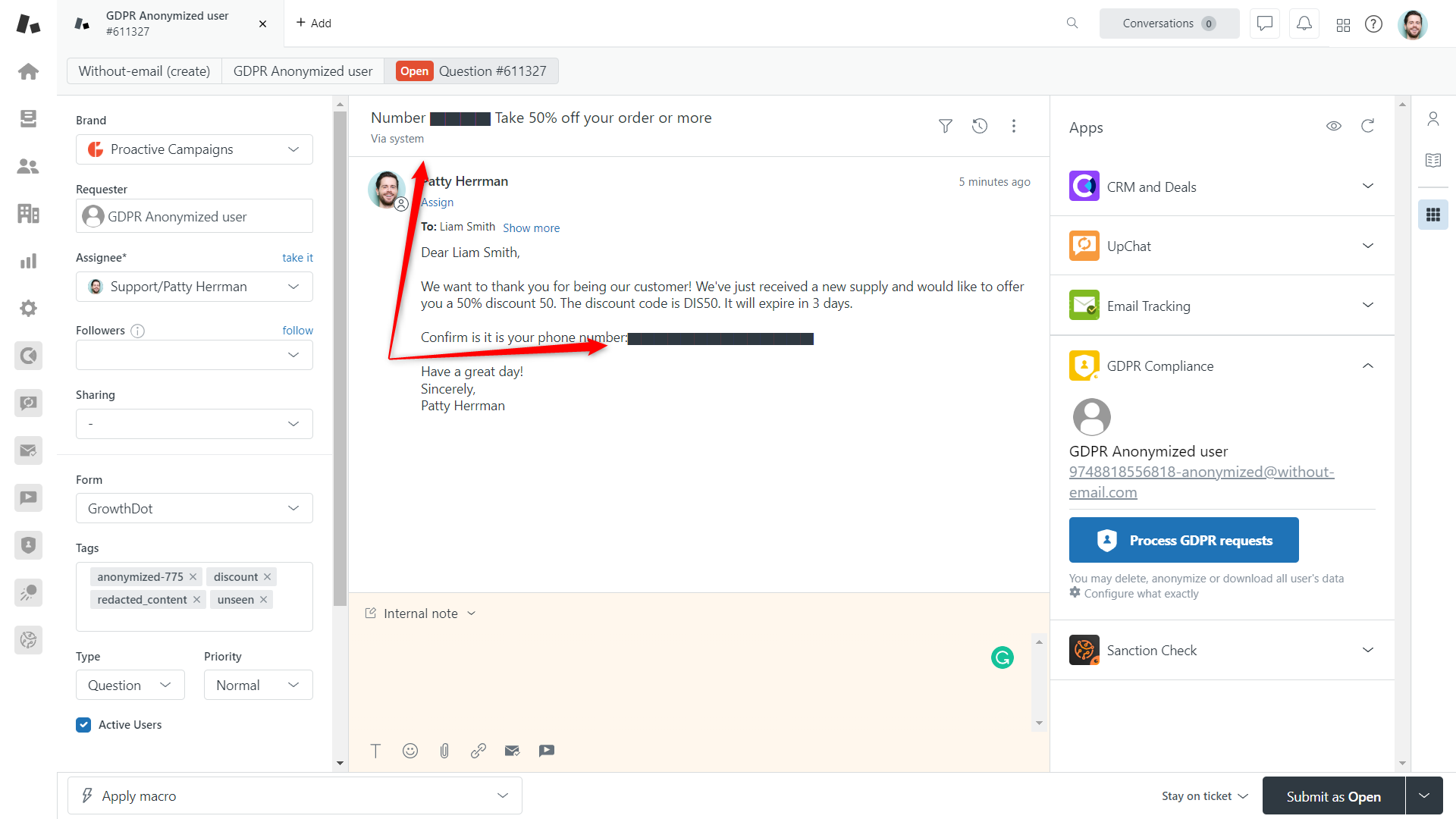Click the filter icon in conversation view
The height and width of the screenshot is (819, 1456).
(x=945, y=125)
